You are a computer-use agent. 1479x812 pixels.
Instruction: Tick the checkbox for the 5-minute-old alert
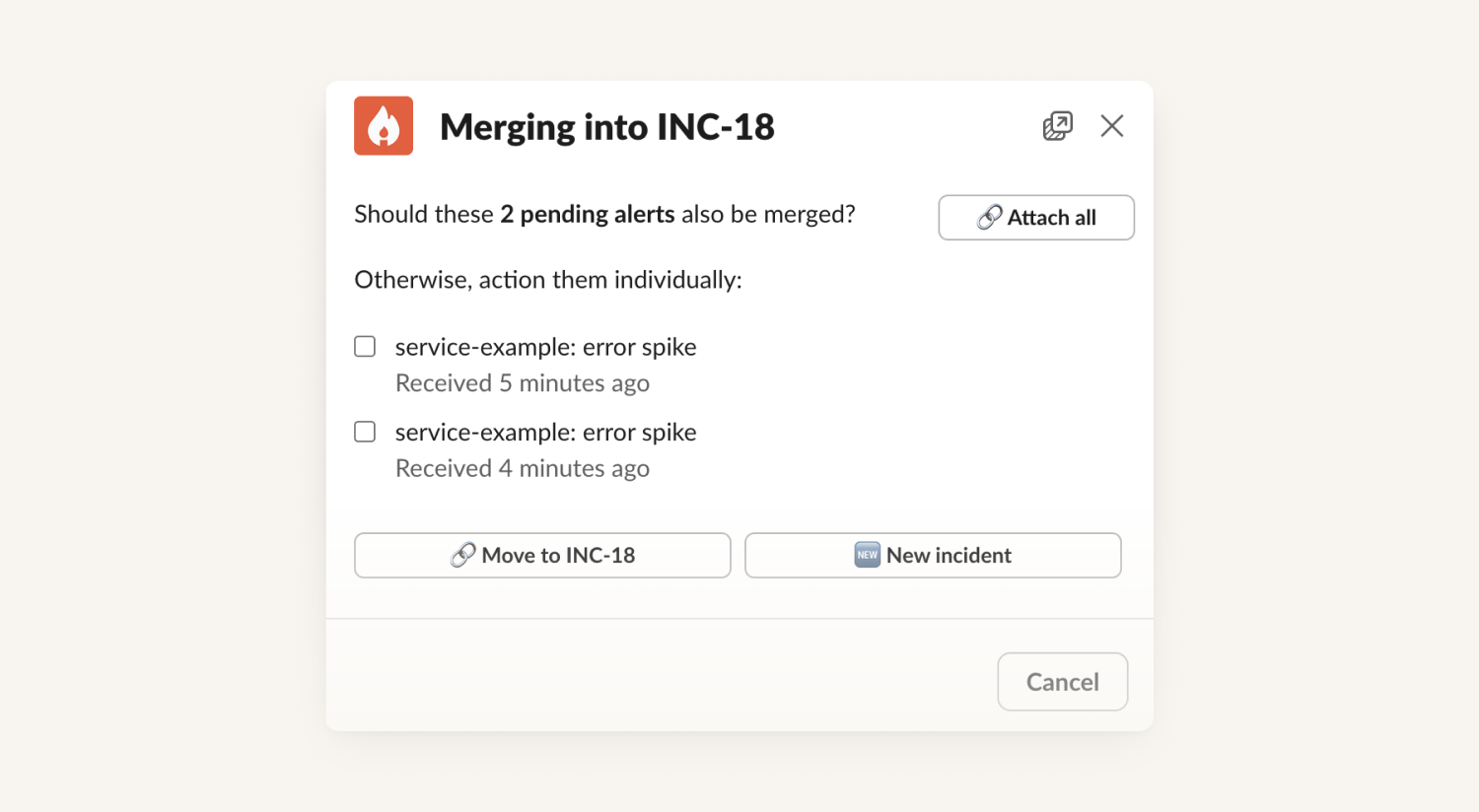tap(365, 347)
